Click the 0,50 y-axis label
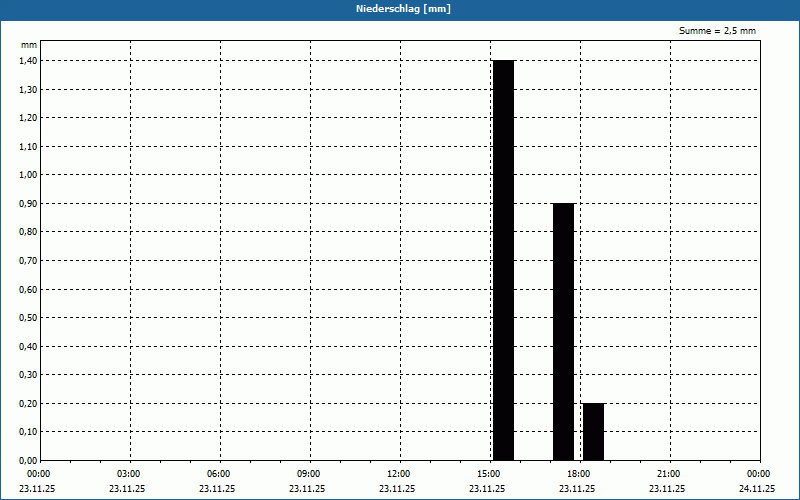 pos(28,318)
